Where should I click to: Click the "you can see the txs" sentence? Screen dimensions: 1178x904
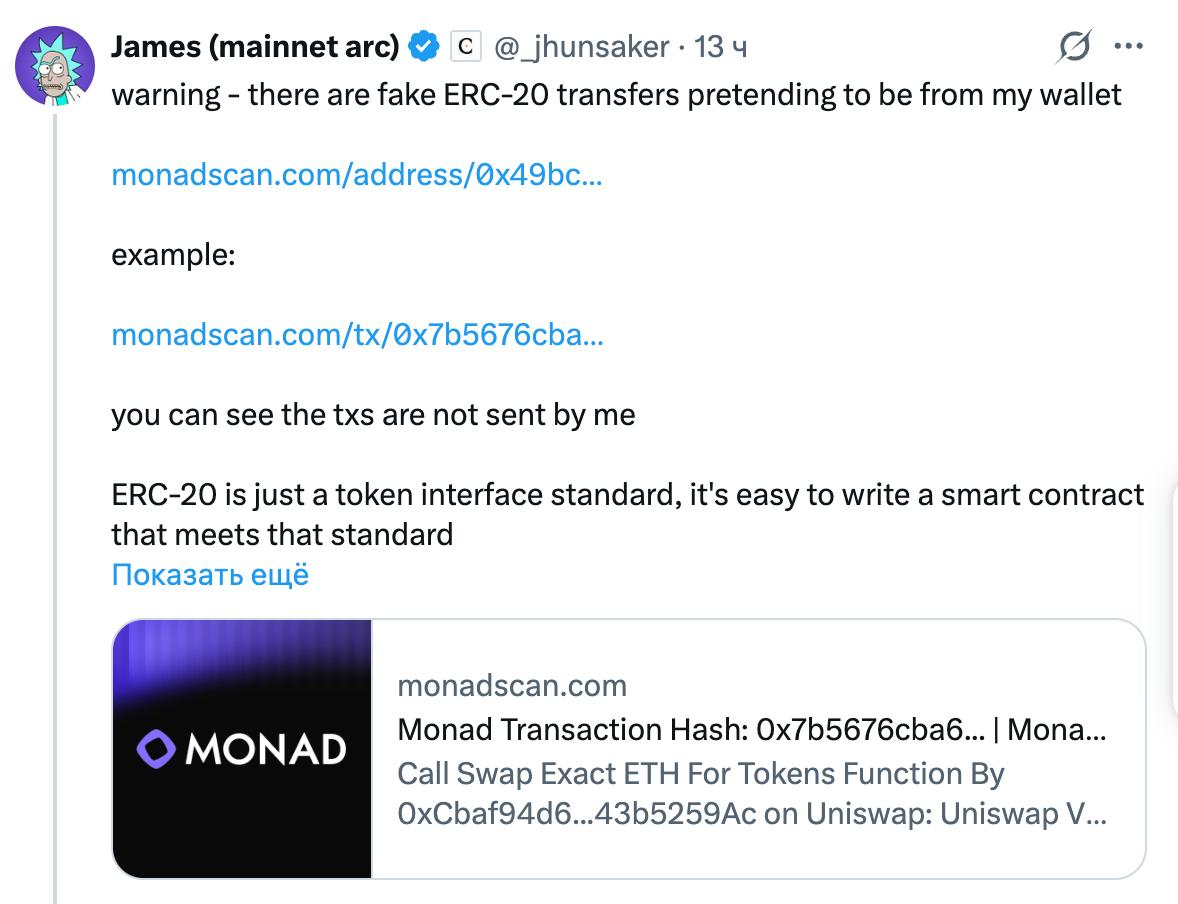[373, 414]
